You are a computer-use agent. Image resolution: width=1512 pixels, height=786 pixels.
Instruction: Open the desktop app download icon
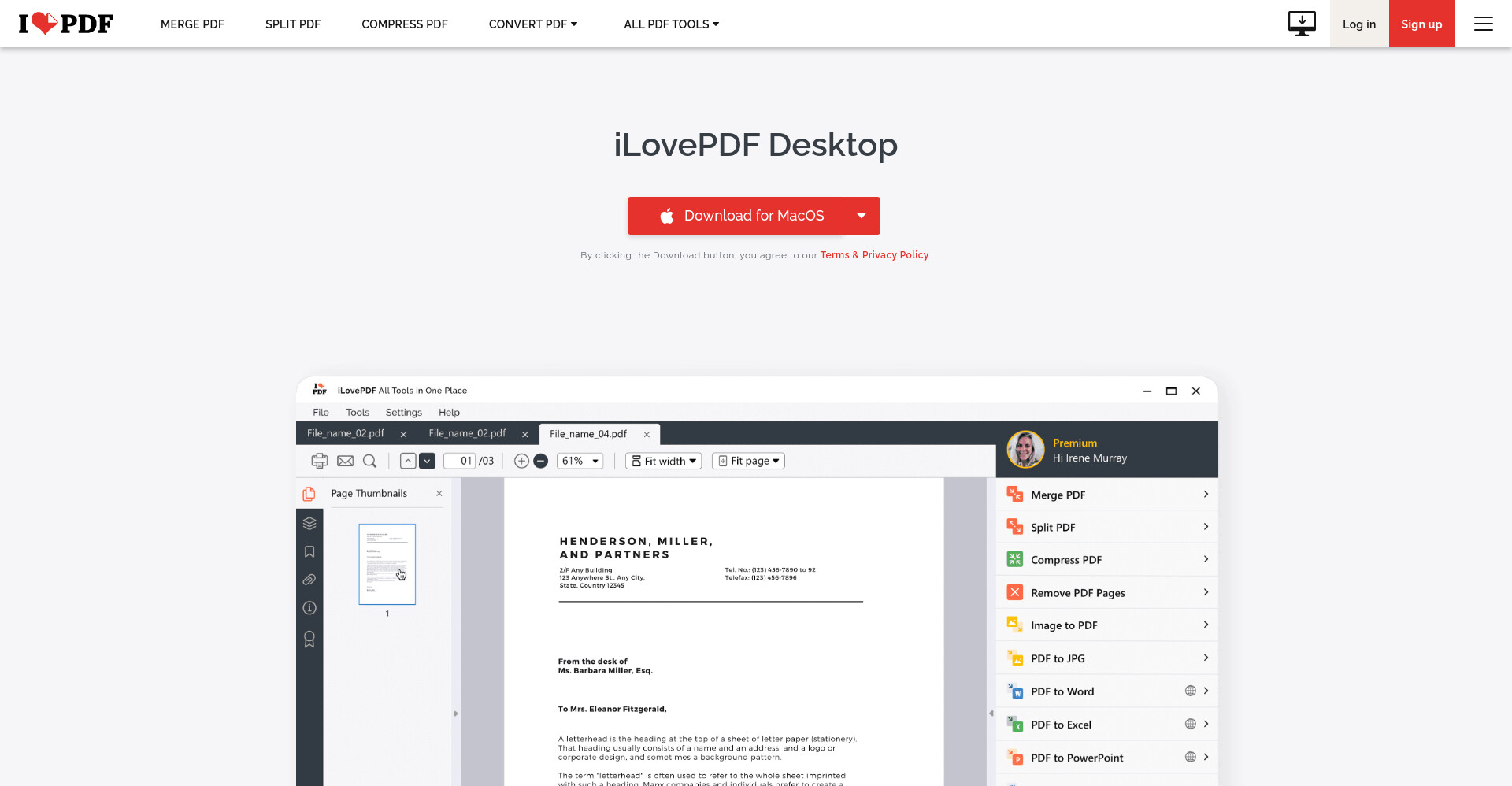1302,24
